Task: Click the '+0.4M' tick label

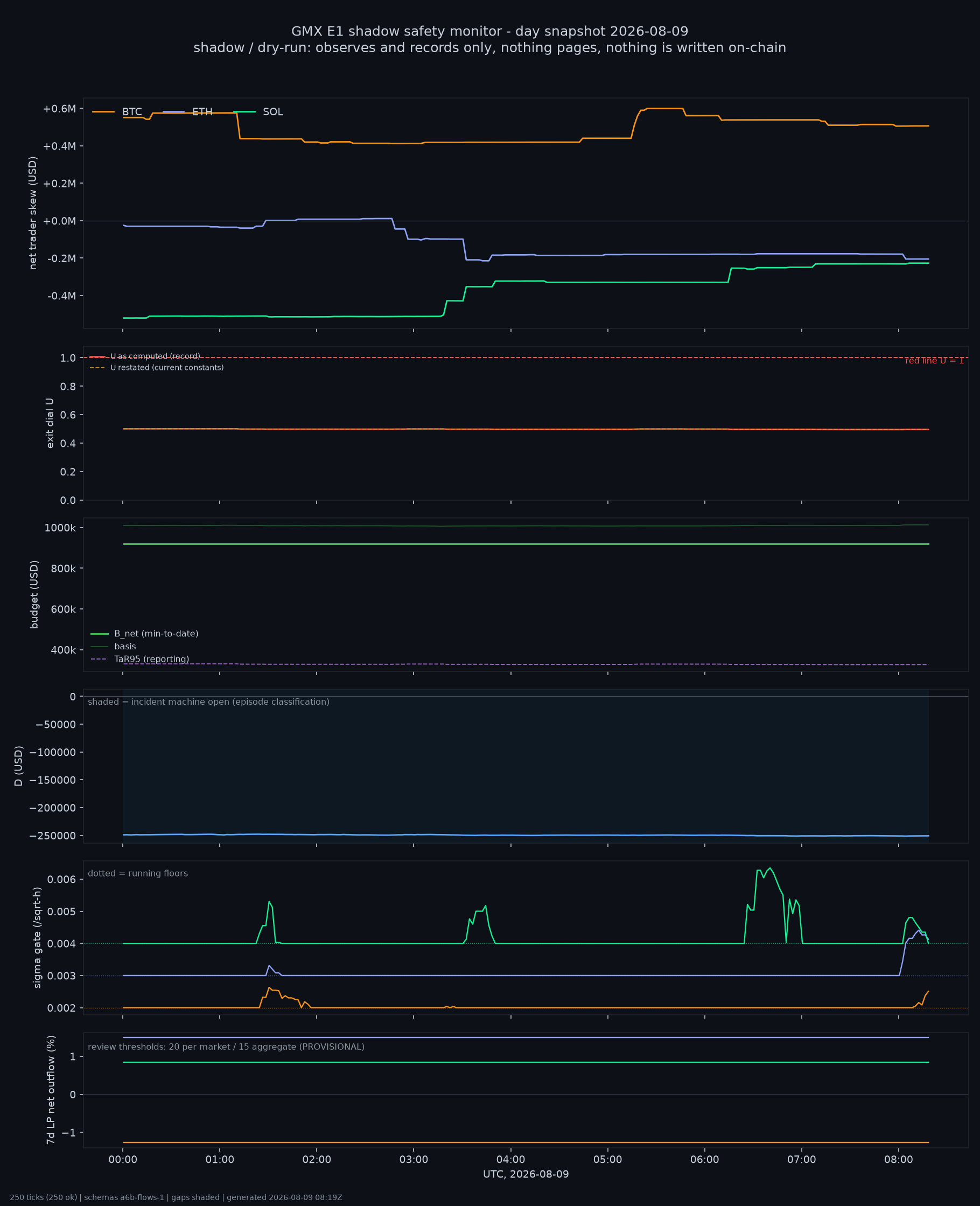Action: click(x=59, y=146)
